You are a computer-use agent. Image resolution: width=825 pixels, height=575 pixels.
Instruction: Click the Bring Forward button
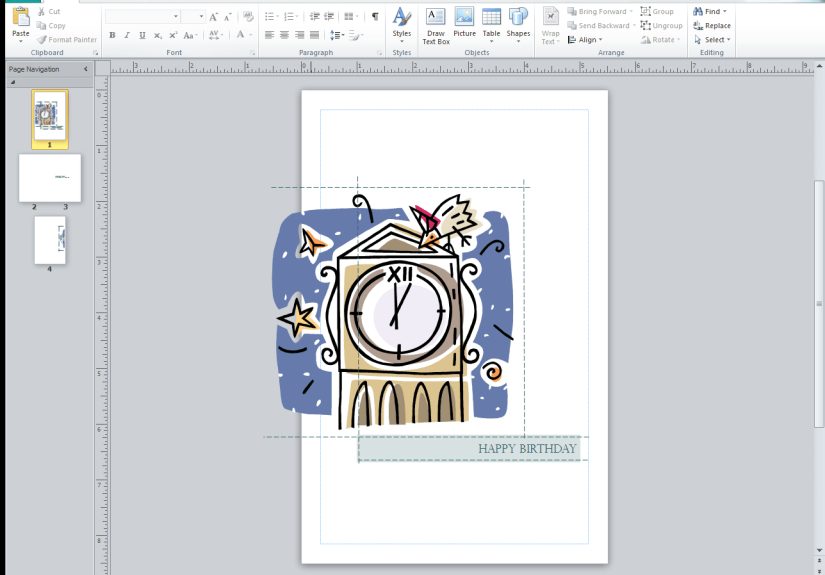click(x=600, y=11)
